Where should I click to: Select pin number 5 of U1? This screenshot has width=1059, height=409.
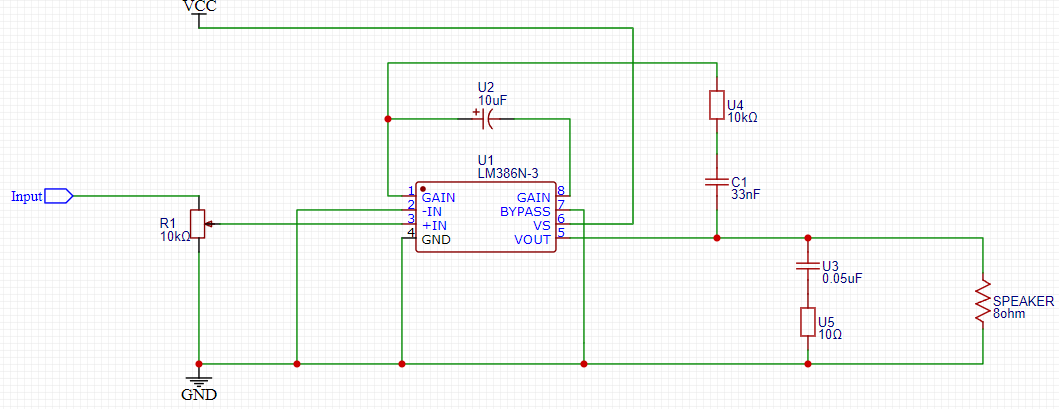point(561,231)
